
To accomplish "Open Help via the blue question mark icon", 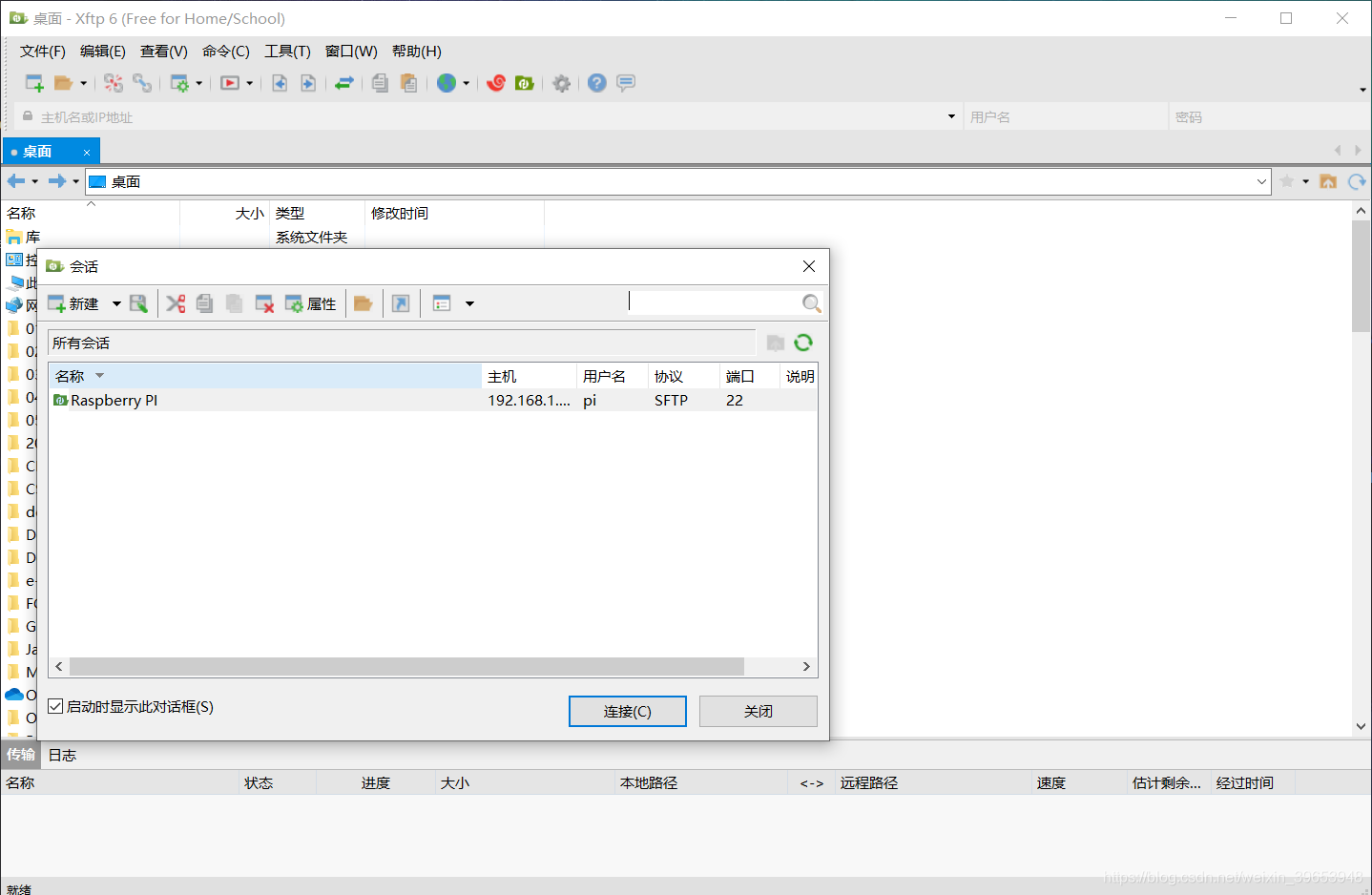I will [597, 83].
